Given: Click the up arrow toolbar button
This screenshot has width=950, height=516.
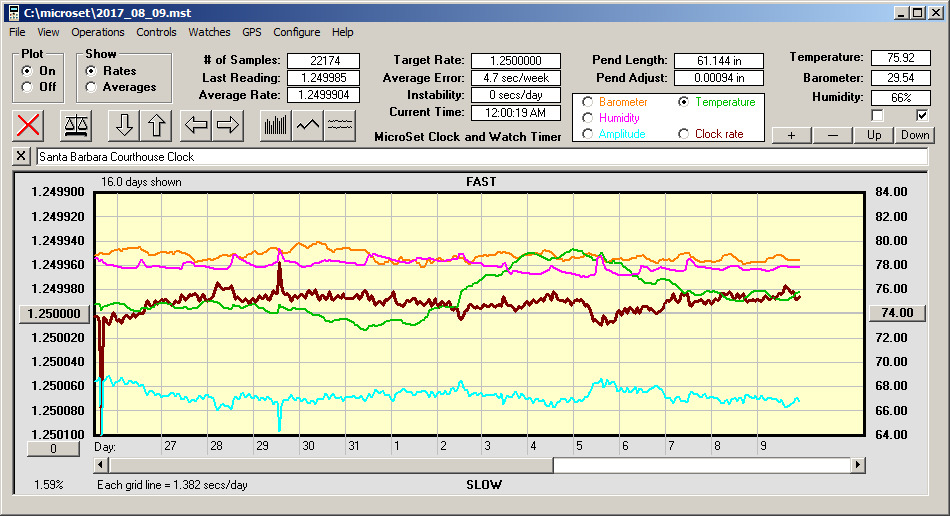Looking at the screenshot, I should [x=156, y=125].
